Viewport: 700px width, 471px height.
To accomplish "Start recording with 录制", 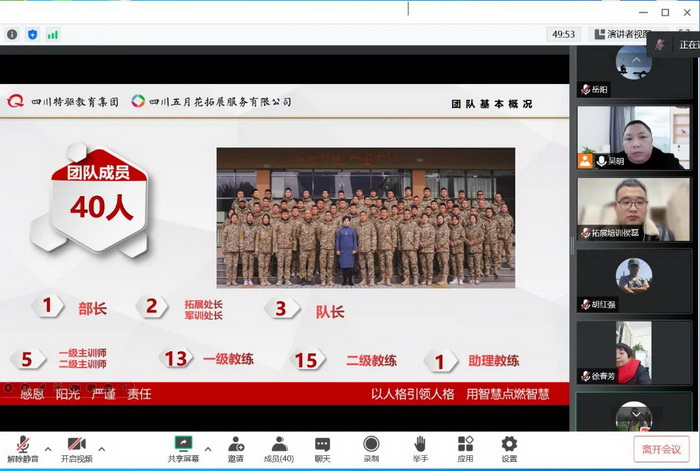I will coord(371,449).
